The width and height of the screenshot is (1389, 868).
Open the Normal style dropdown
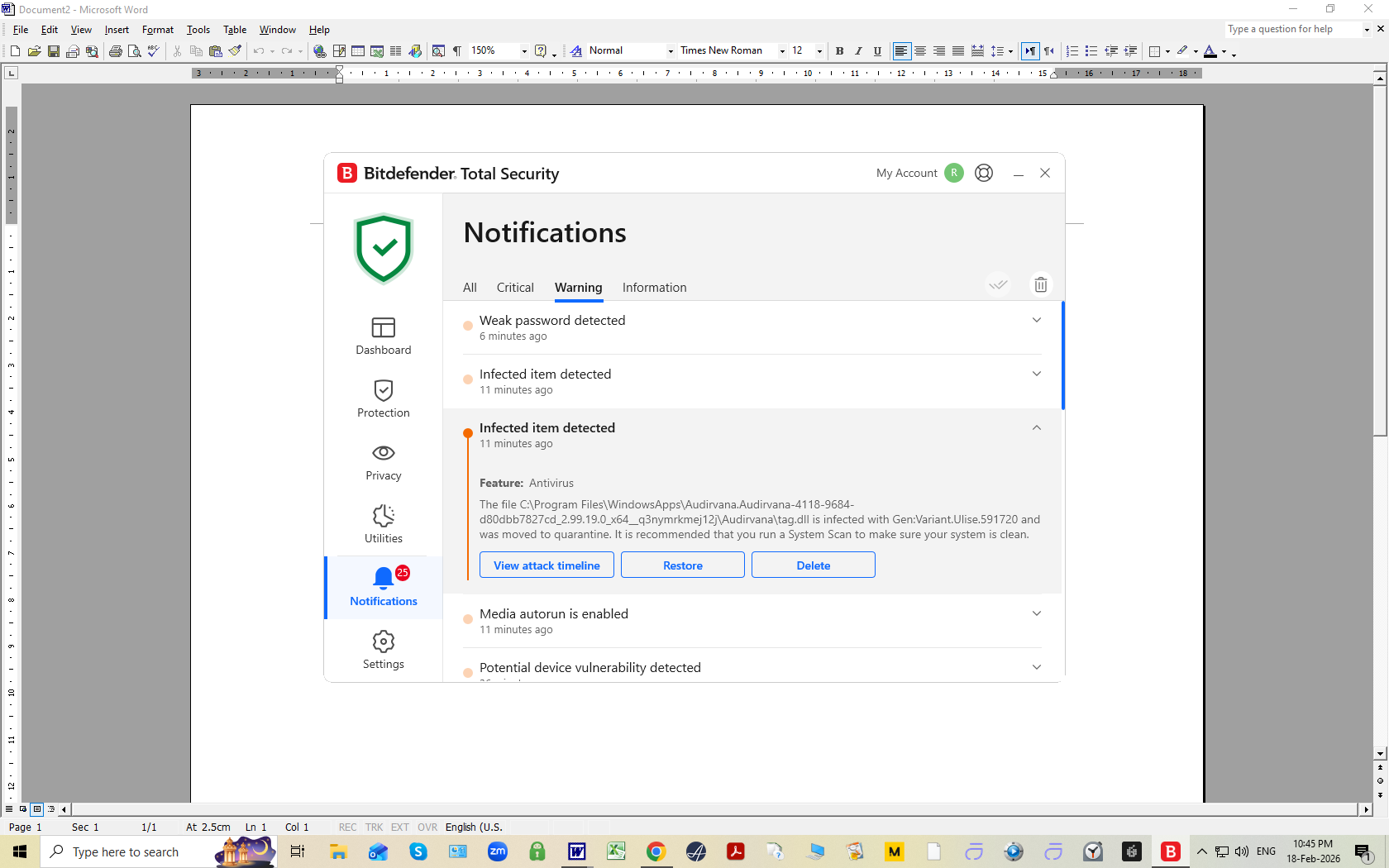tap(671, 51)
